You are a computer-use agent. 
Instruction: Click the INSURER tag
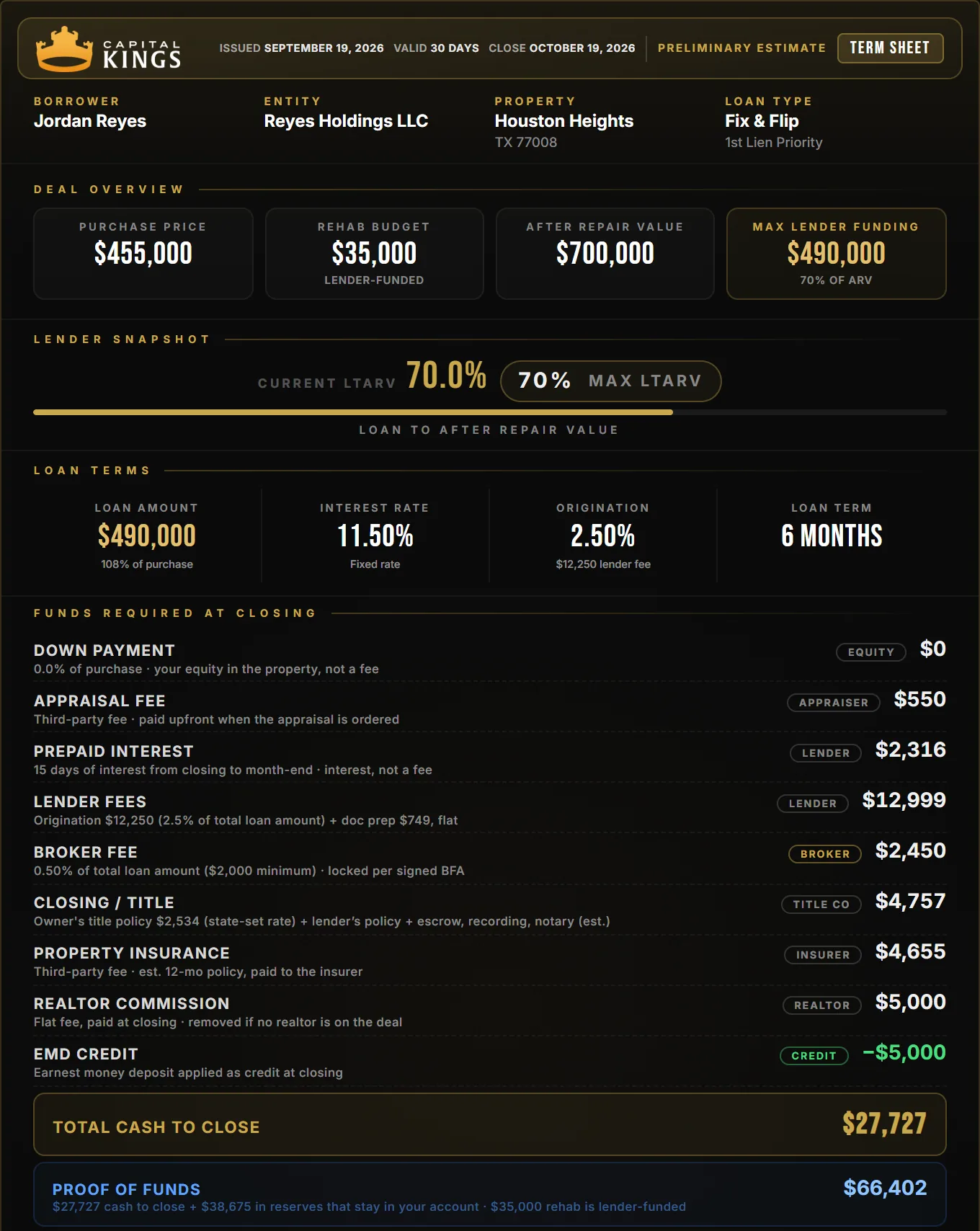823,955
